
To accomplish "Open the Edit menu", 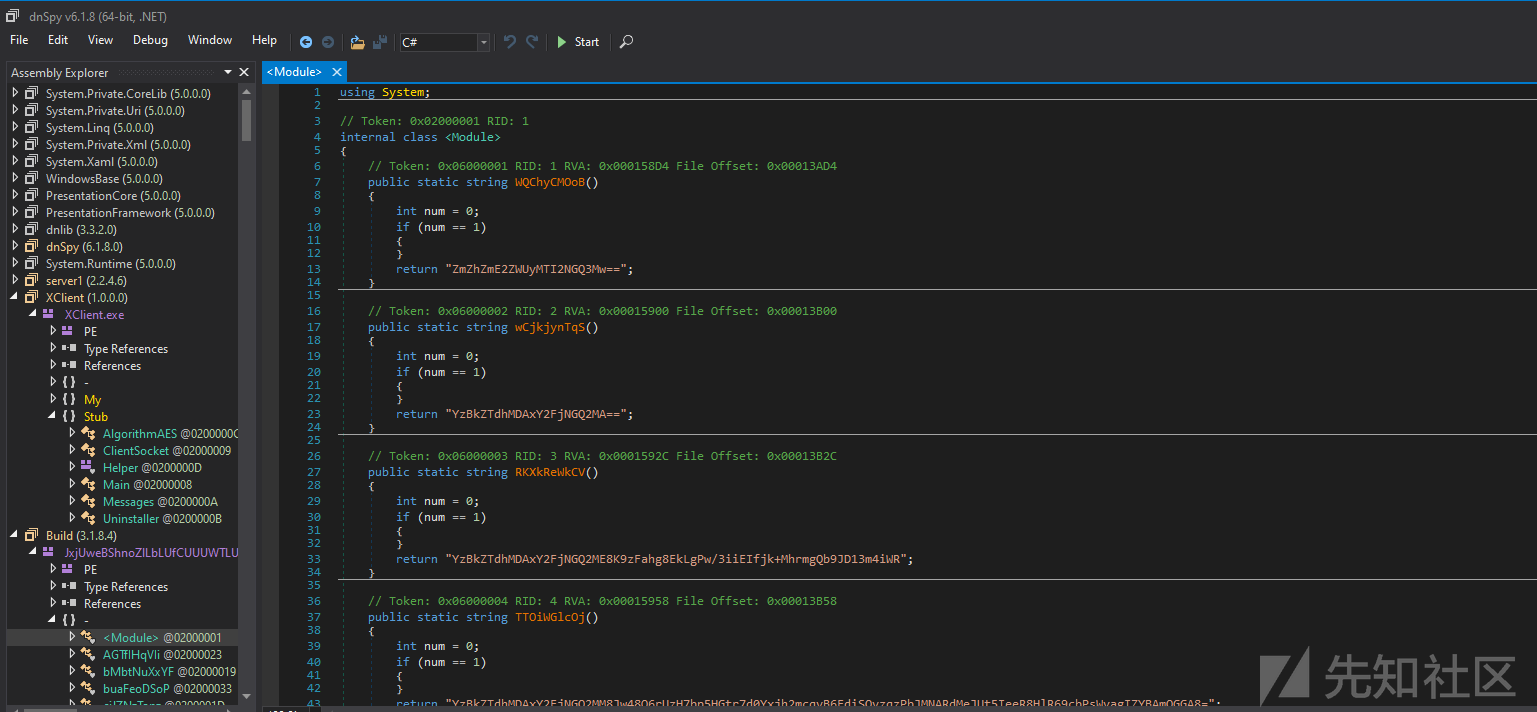I will (58, 40).
